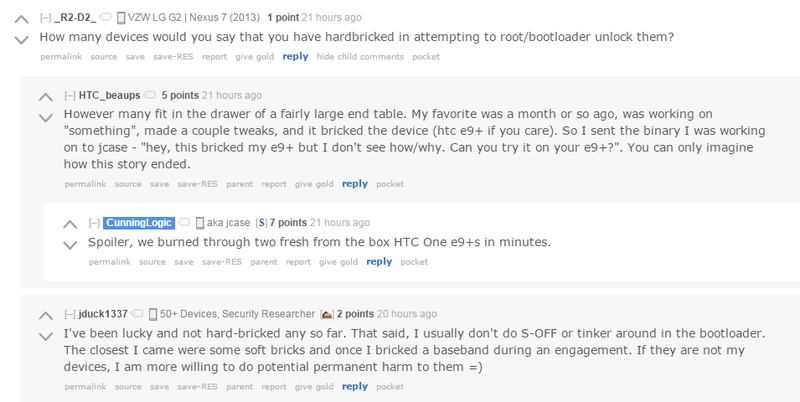Image resolution: width=800 pixels, height=402 pixels.
Task: Collapse HTC_beaups' comment with [–] toggle
Action: click(70, 95)
